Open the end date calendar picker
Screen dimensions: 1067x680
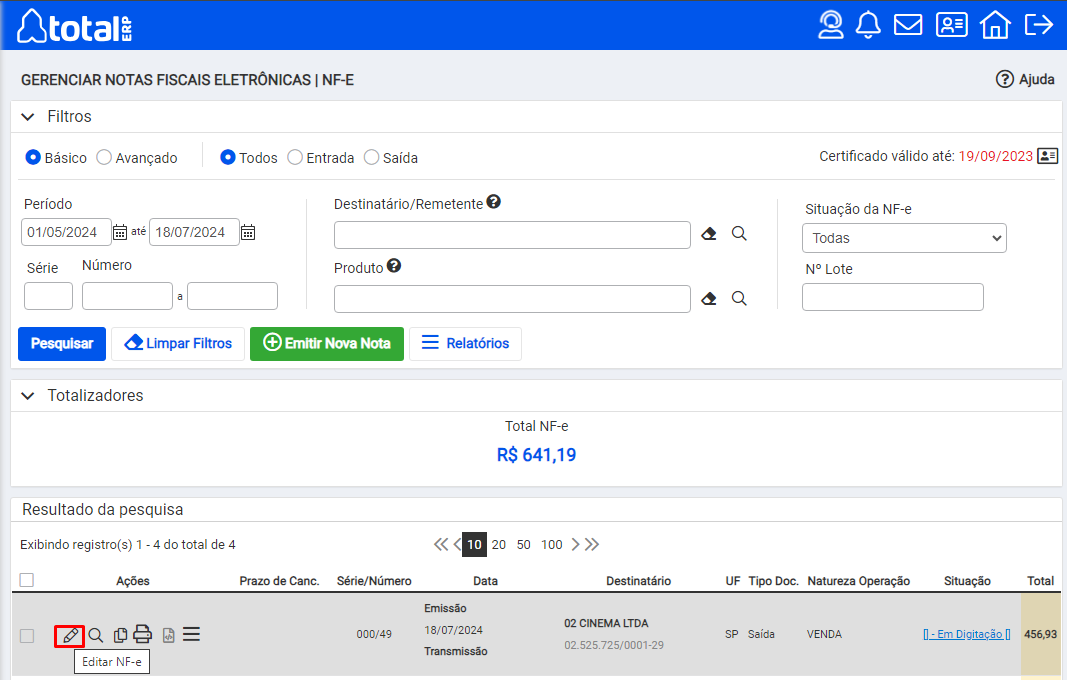coord(248,232)
